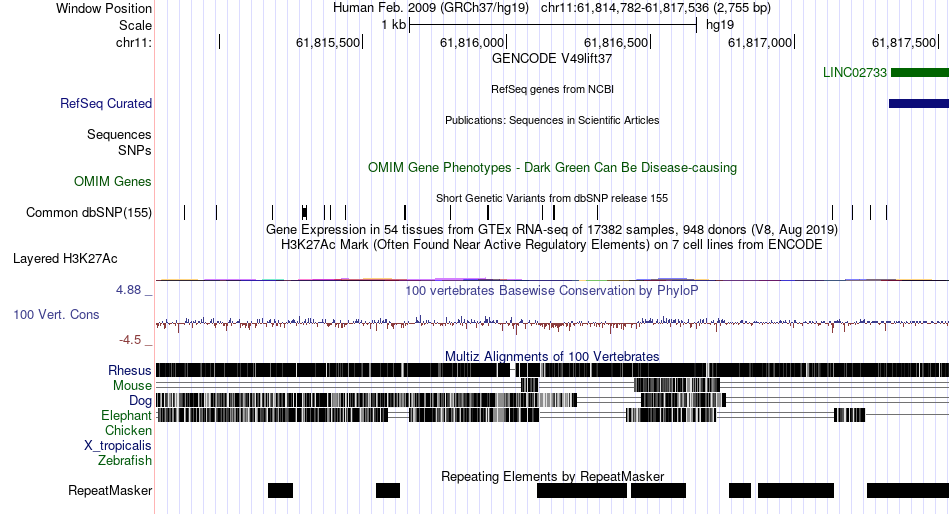
Task: Click the chr11: ruler label
Action: coord(134,42)
